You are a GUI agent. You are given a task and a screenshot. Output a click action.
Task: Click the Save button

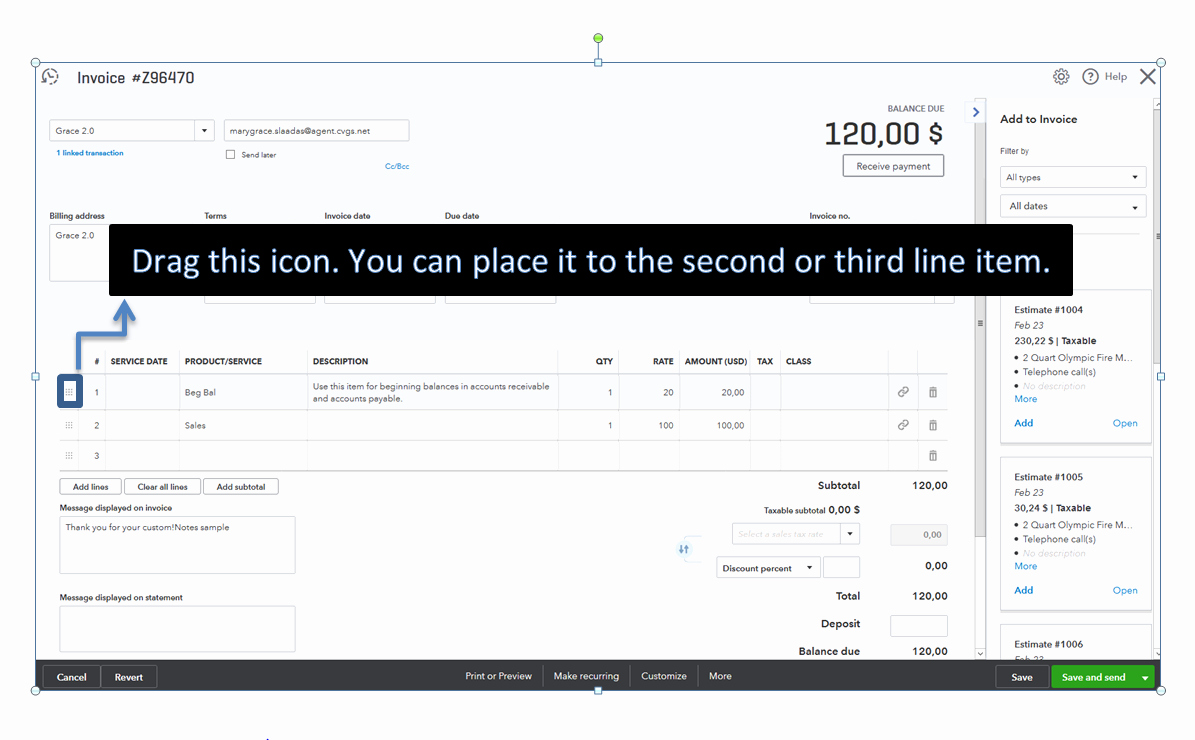[x=1022, y=677]
